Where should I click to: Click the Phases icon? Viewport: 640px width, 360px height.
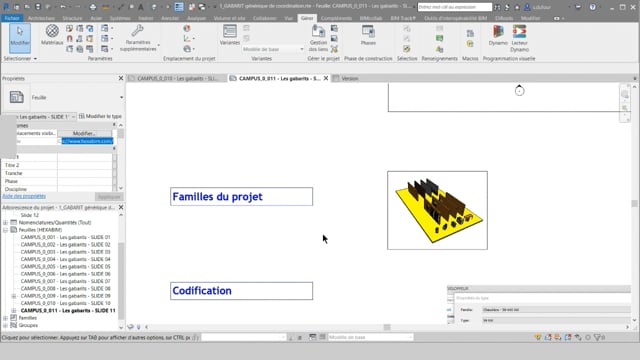tap(368, 35)
